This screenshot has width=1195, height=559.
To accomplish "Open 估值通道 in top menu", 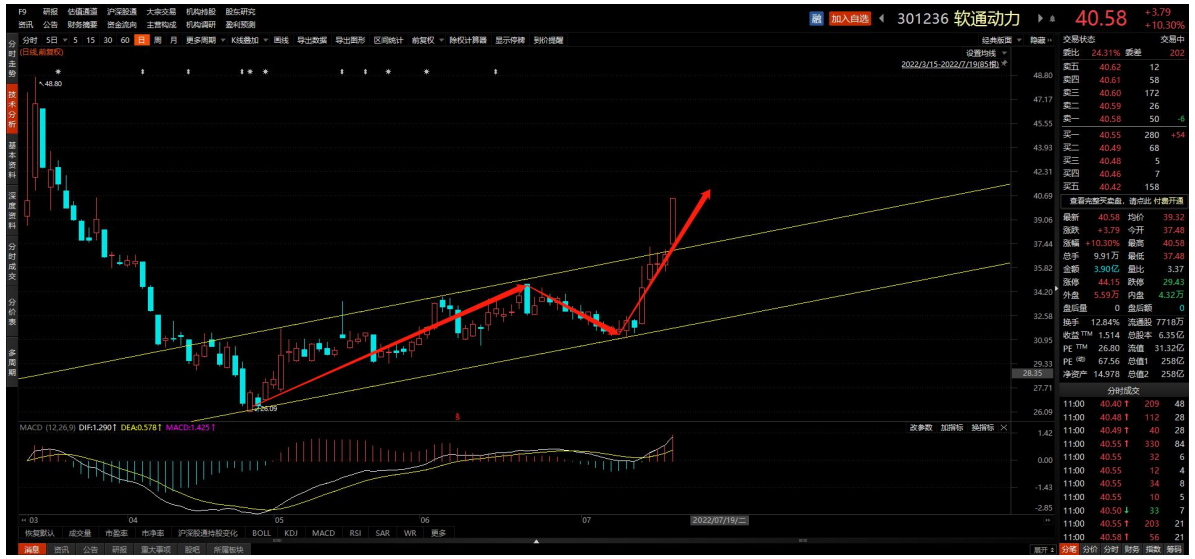I will point(82,12).
